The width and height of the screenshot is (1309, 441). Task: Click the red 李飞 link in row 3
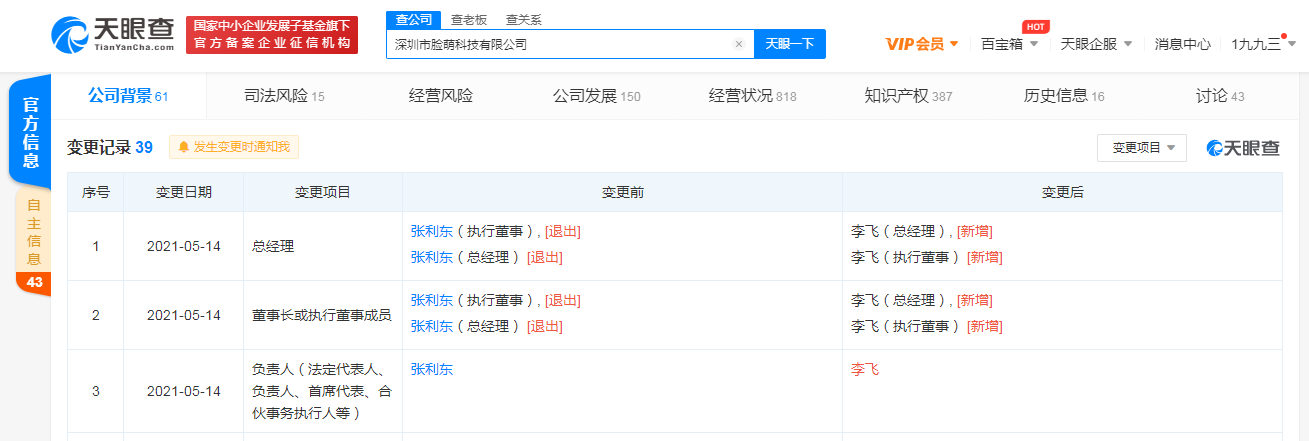tap(864, 369)
